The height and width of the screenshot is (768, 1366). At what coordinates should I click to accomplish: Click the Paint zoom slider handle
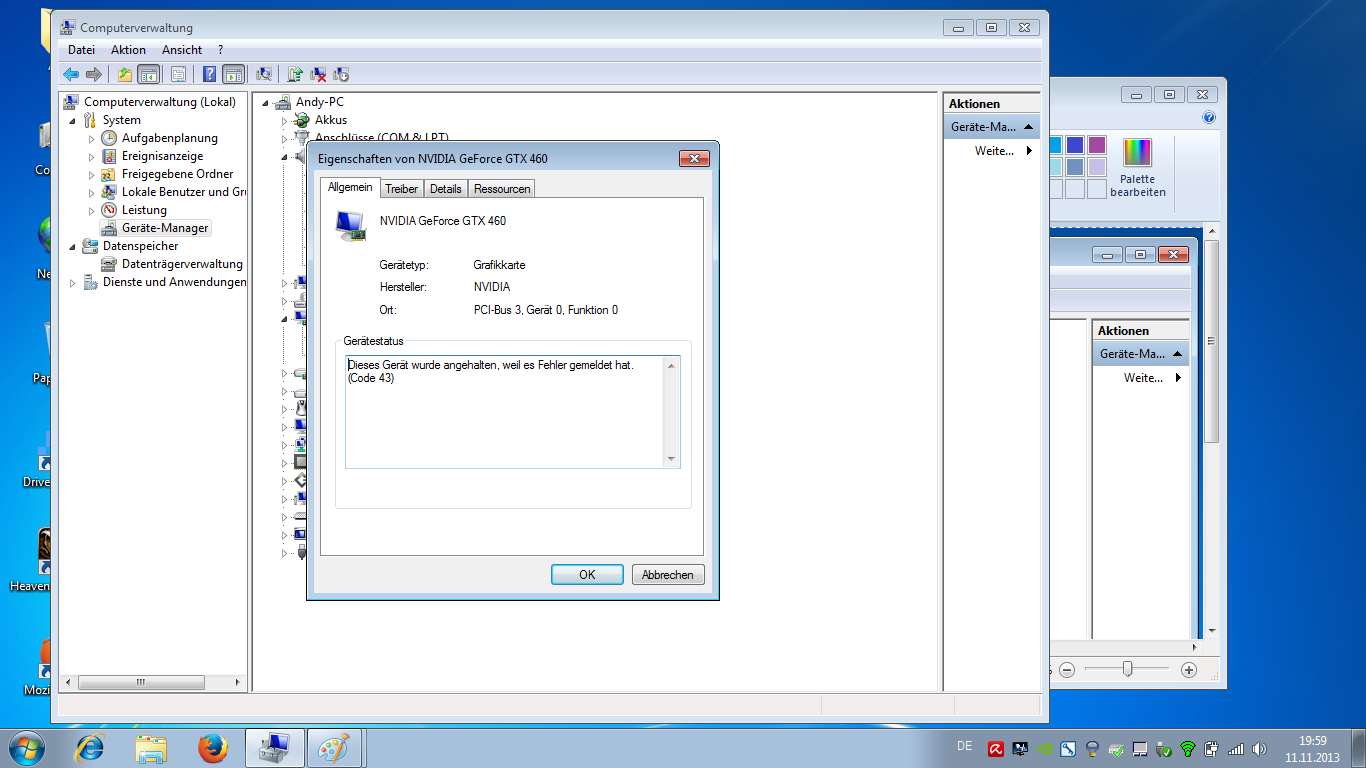[x=1128, y=669]
